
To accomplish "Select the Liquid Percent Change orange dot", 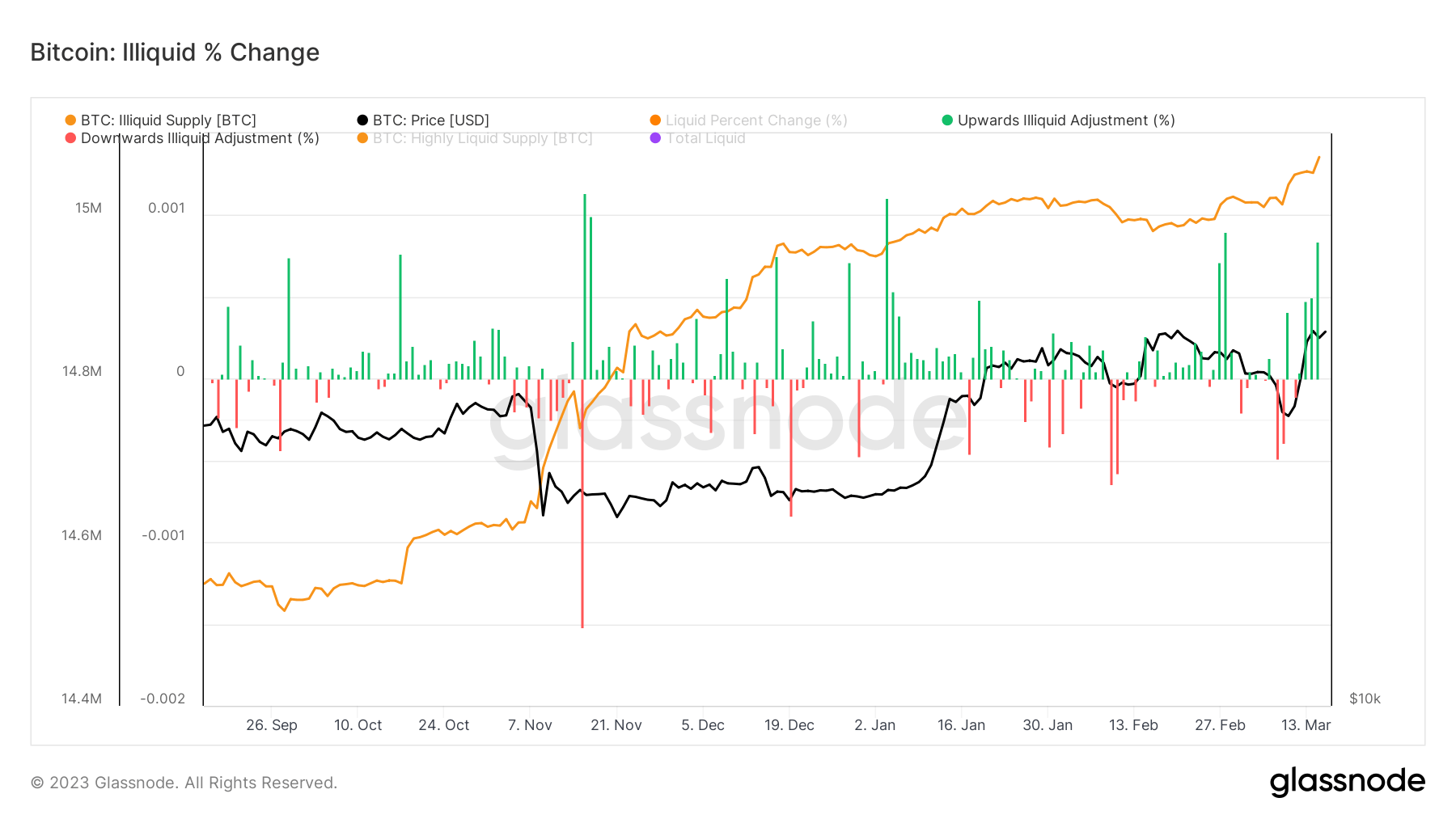I will coord(654,120).
